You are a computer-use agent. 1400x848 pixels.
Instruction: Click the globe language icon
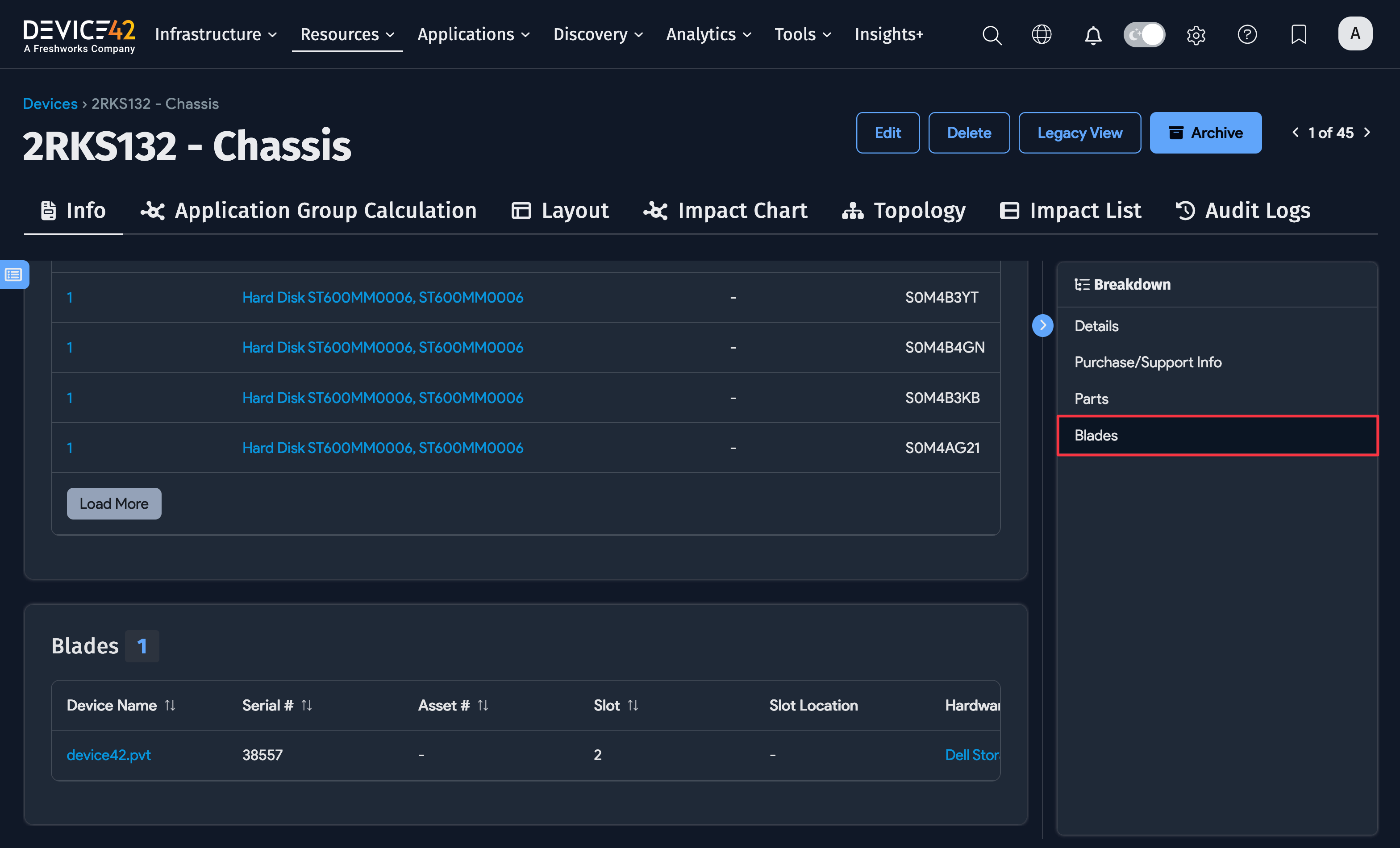click(x=1041, y=35)
